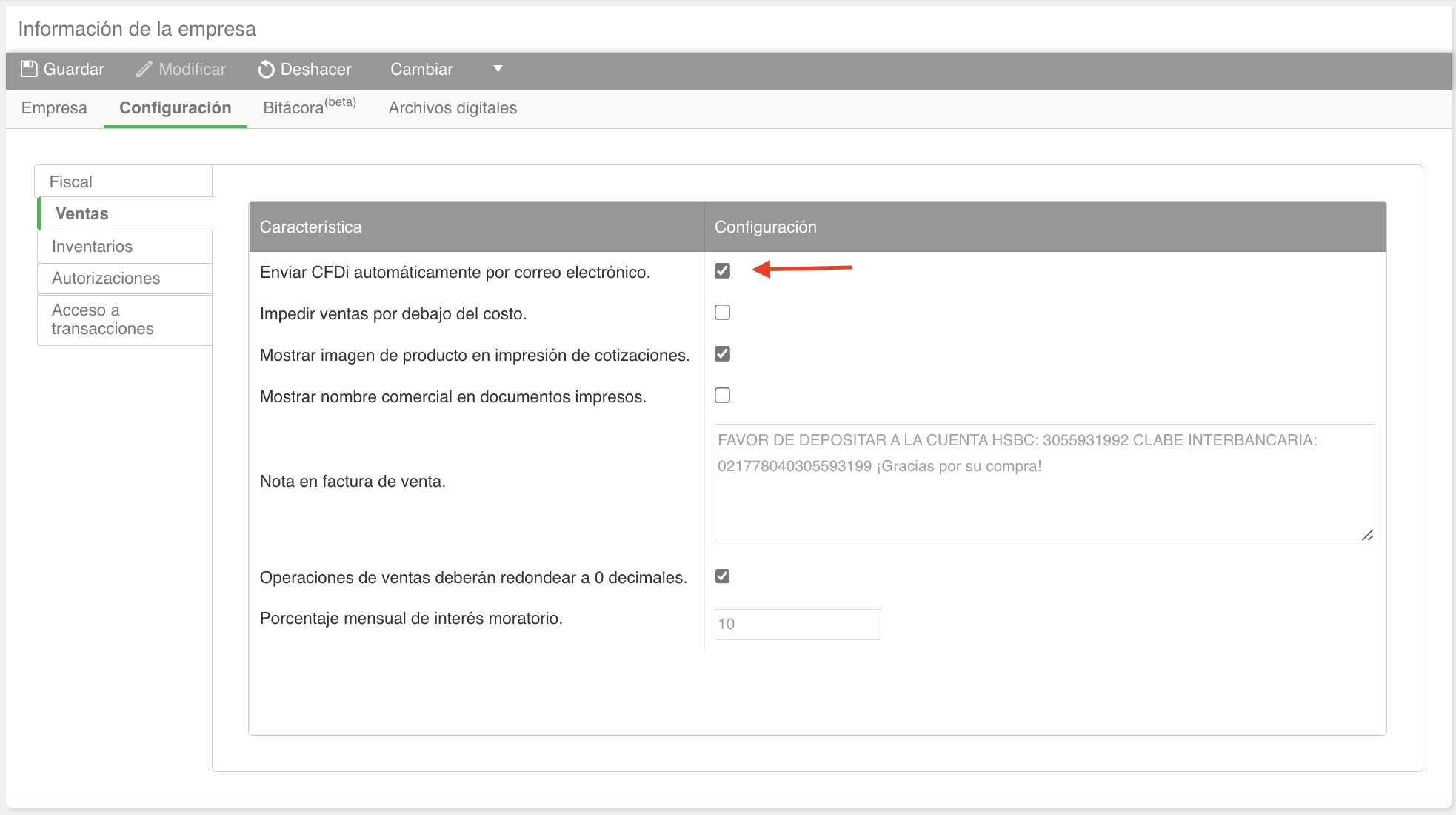Enable Mostrar nombre comercial checkbox
Image resolution: width=1456 pixels, height=815 pixels.
pos(722,395)
